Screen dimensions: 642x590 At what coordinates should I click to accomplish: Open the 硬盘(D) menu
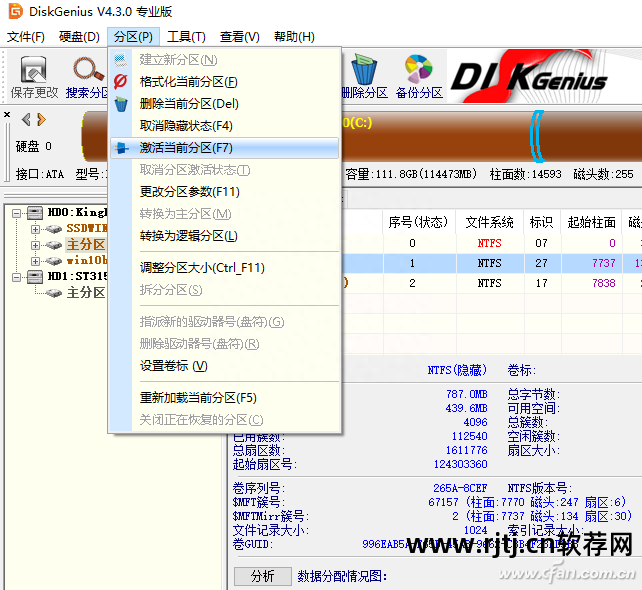79,37
